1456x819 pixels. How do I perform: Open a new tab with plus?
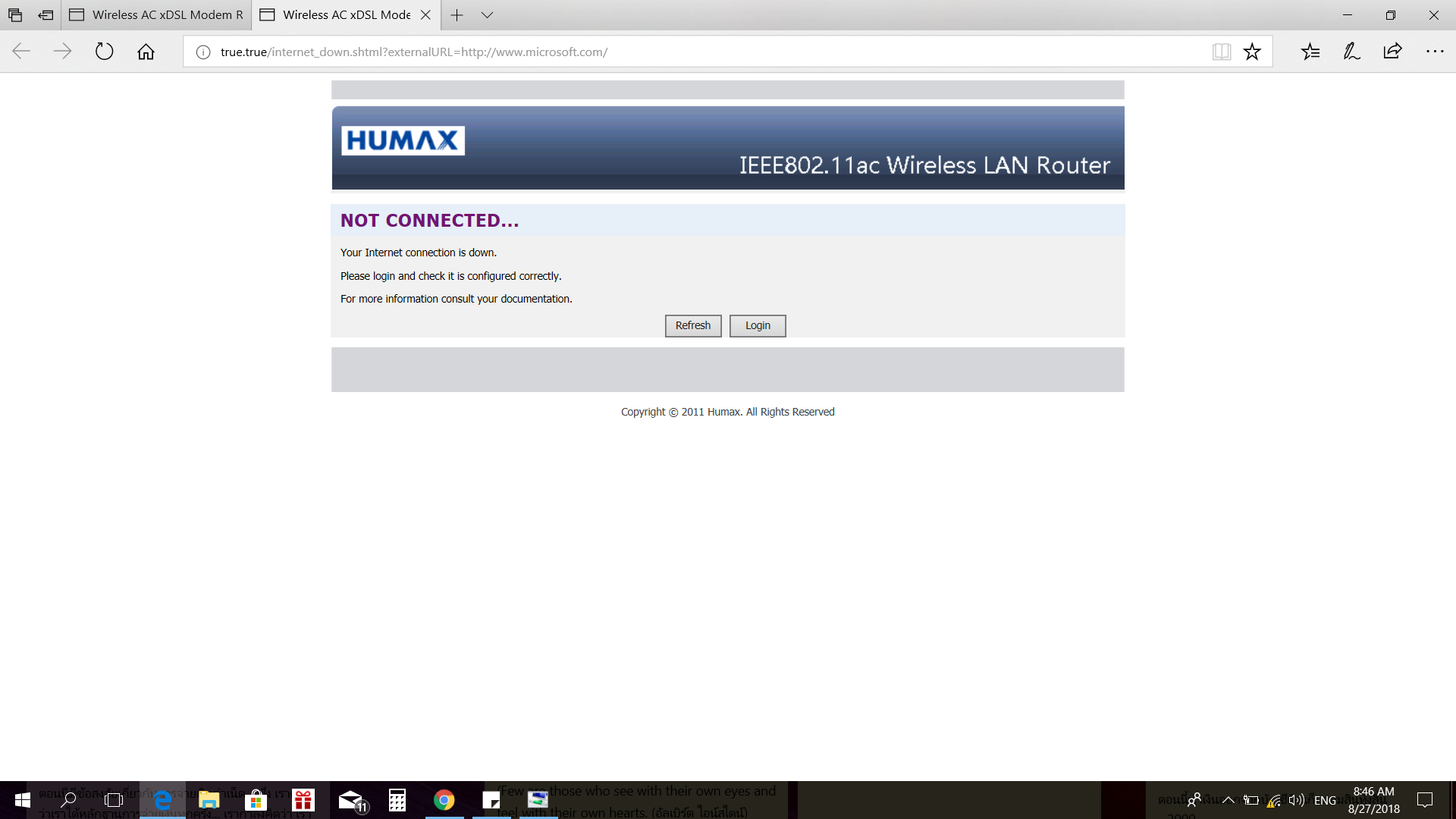(457, 15)
